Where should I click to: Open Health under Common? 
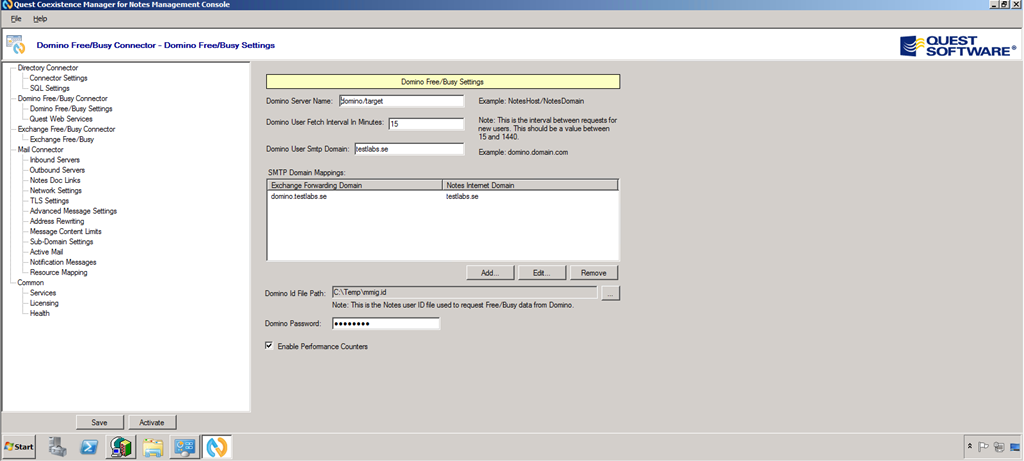39,313
